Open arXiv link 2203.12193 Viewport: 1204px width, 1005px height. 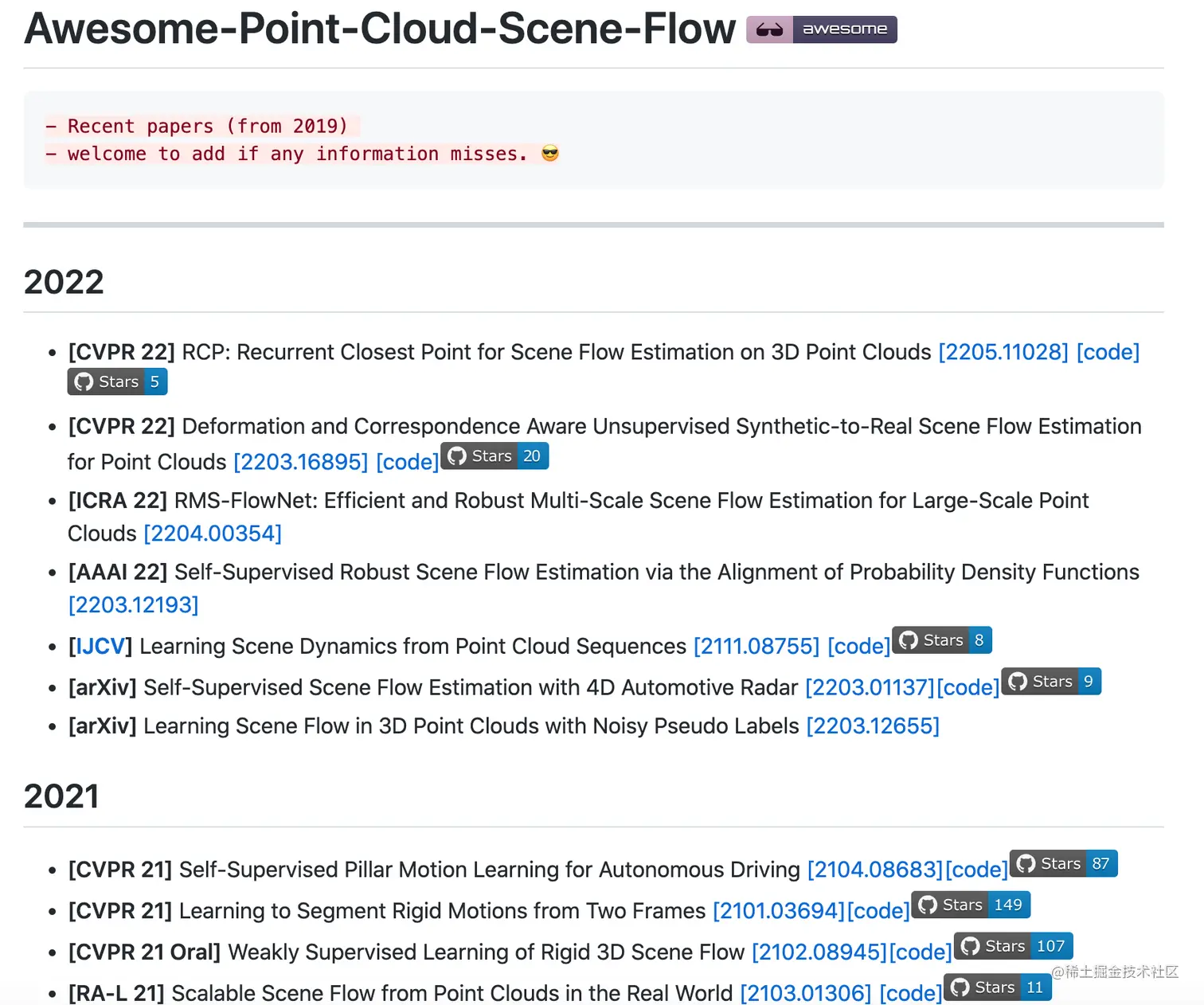(x=133, y=605)
